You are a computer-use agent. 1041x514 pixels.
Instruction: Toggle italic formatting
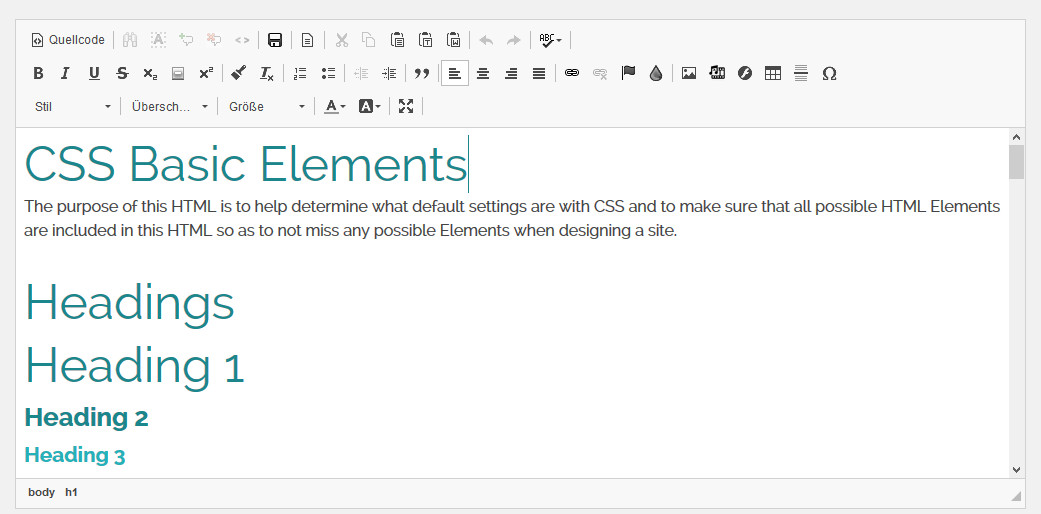[66, 73]
